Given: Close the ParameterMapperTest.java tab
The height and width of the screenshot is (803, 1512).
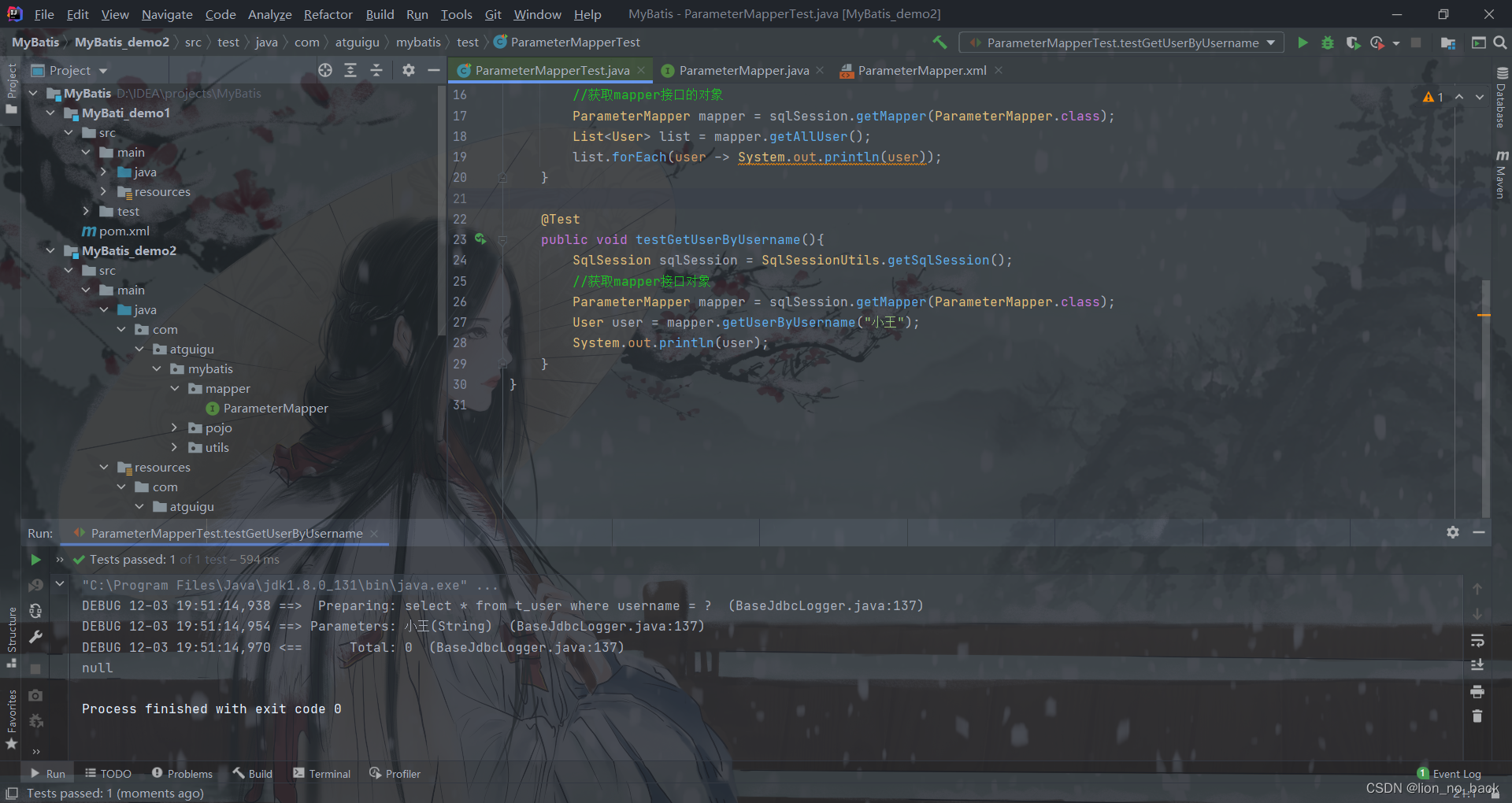Looking at the screenshot, I should tap(641, 70).
